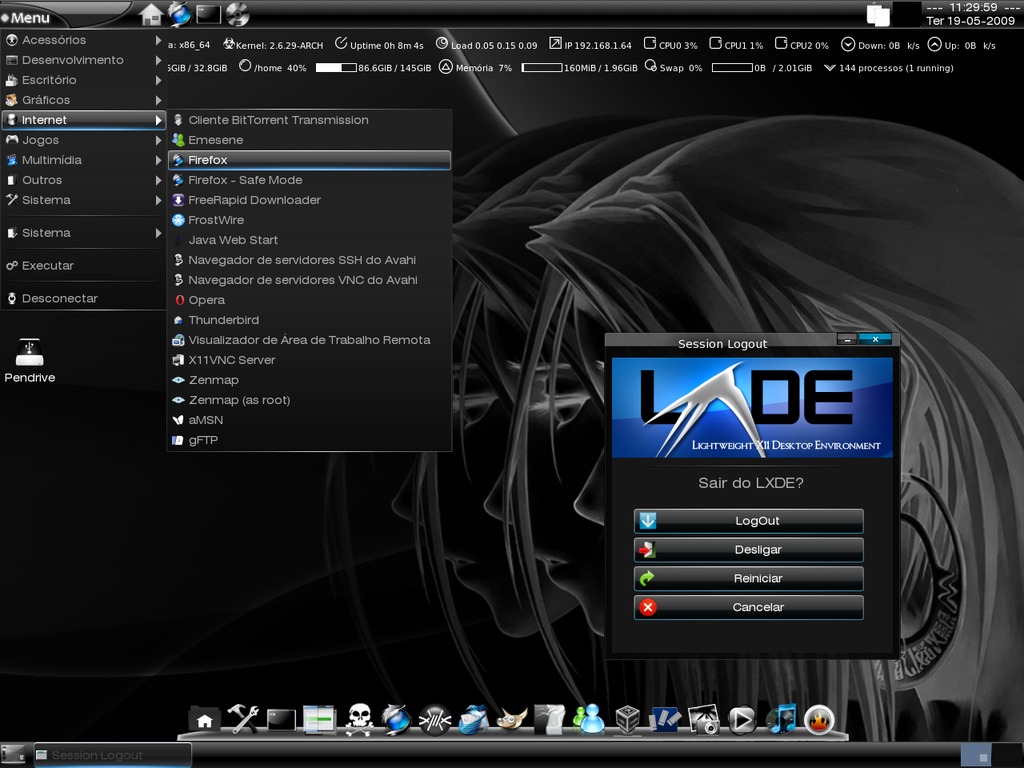Start Firefox - Safe Mode

pyautogui.click(x=310, y=180)
